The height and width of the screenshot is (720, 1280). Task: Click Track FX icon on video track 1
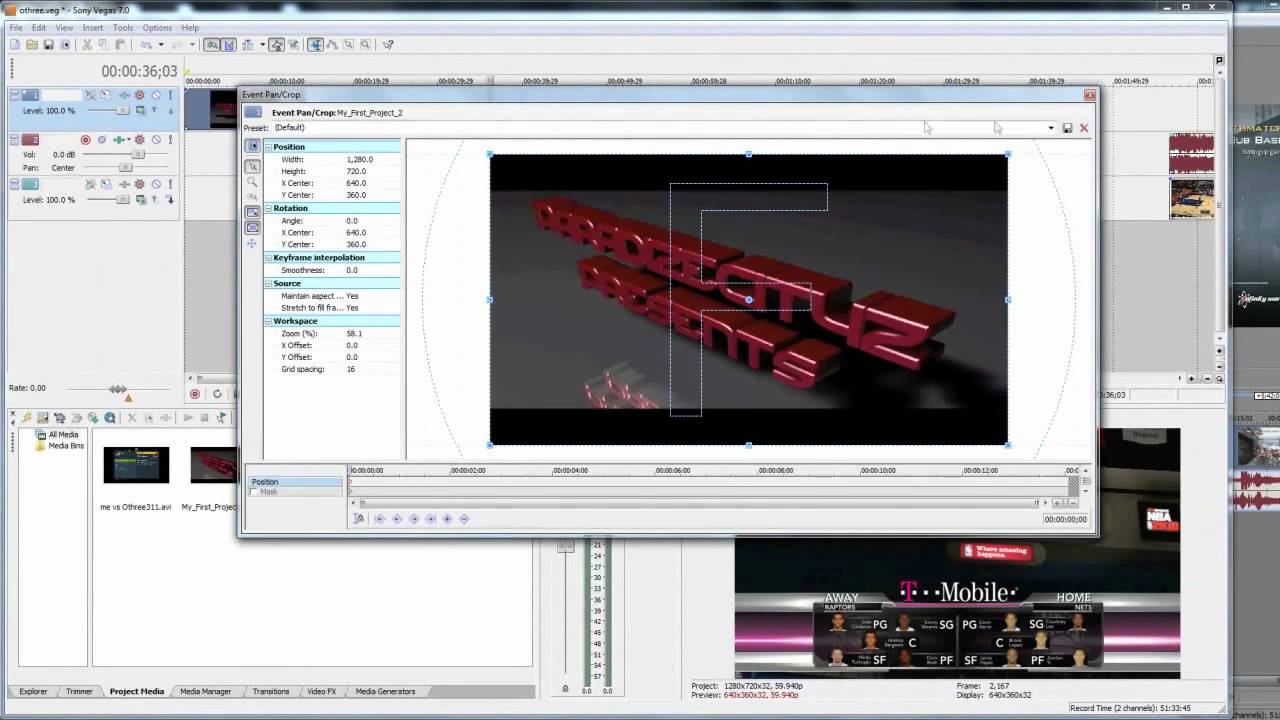124,95
